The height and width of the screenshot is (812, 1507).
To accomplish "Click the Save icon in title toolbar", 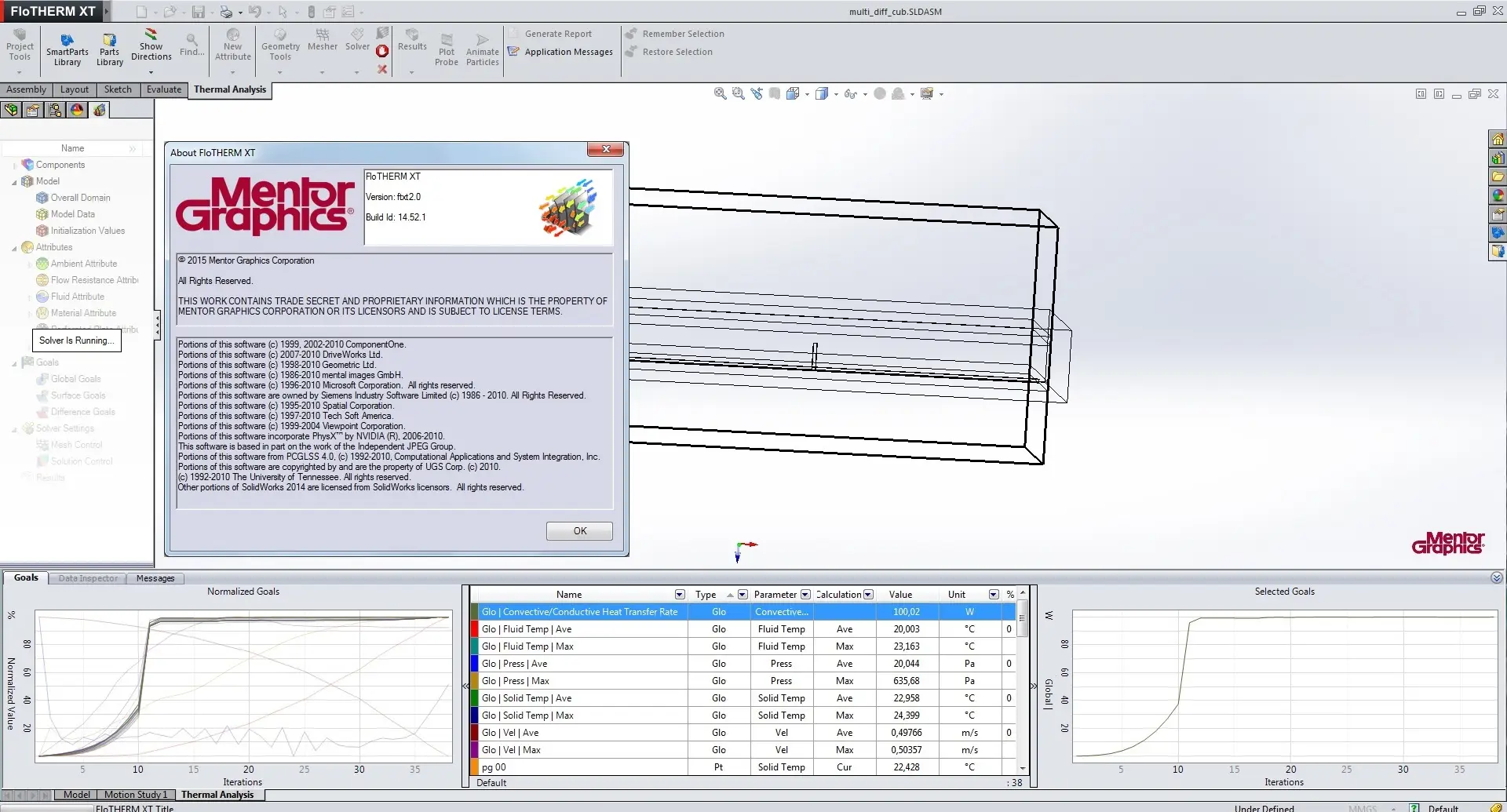I will click(199, 12).
